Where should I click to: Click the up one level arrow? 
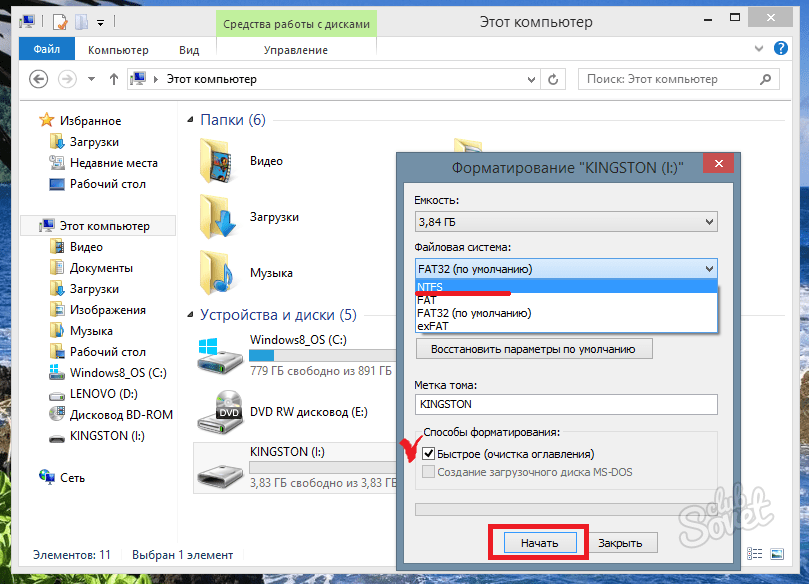click(114, 79)
